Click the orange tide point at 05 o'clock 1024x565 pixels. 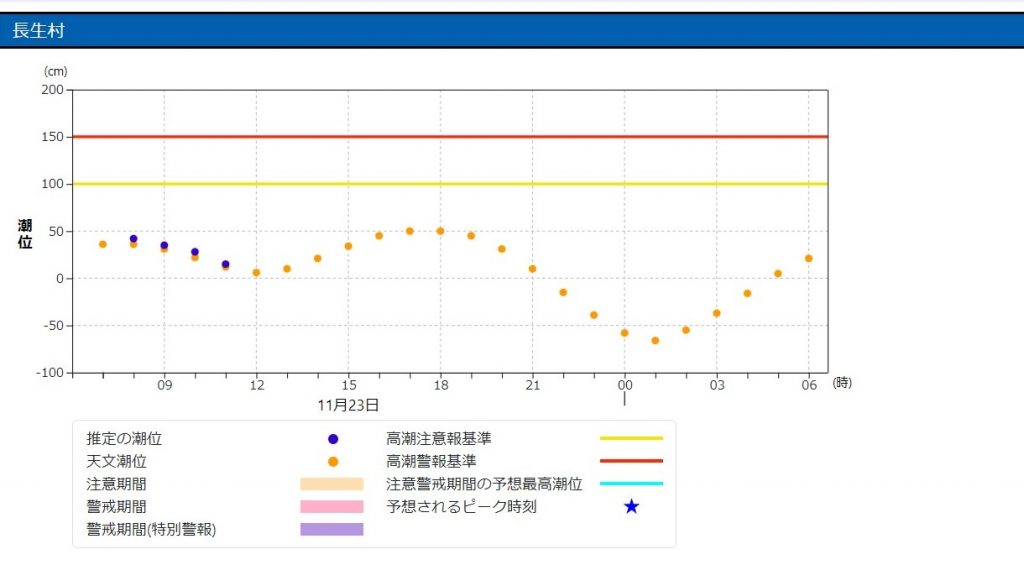pyautogui.click(x=778, y=274)
